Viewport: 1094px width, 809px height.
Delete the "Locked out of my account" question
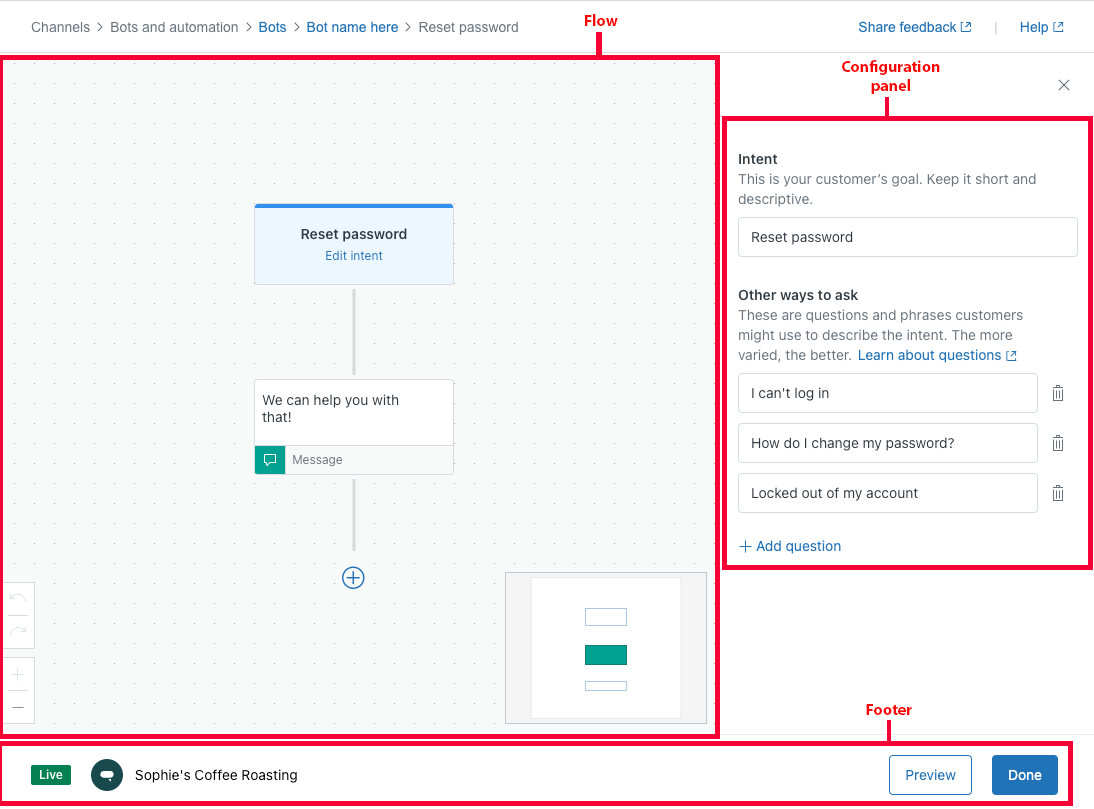coord(1058,493)
